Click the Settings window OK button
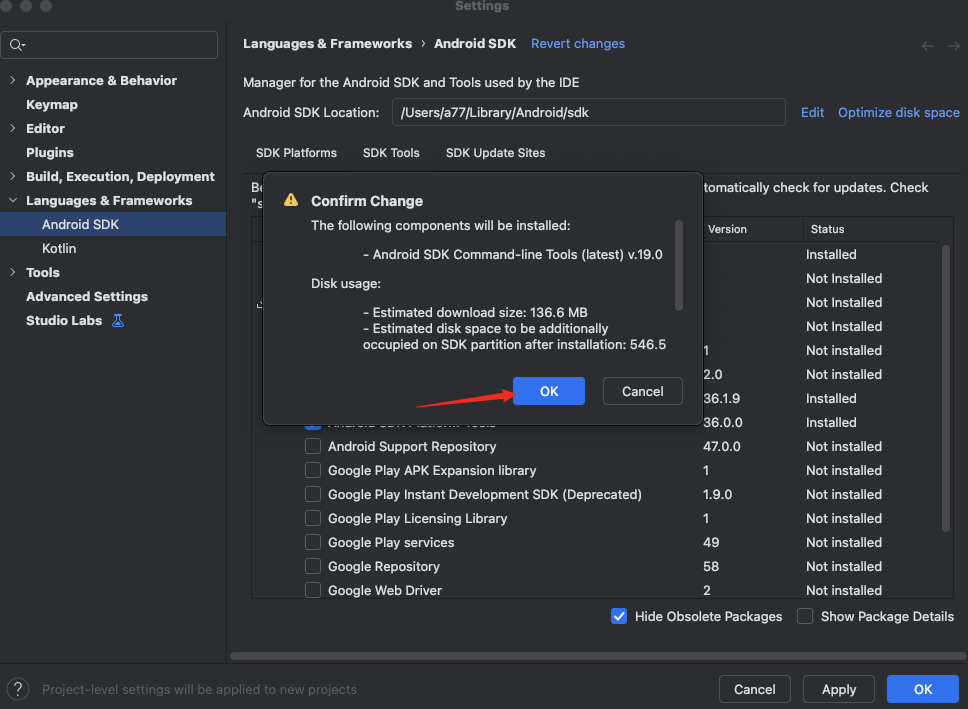968x709 pixels. click(923, 689)
